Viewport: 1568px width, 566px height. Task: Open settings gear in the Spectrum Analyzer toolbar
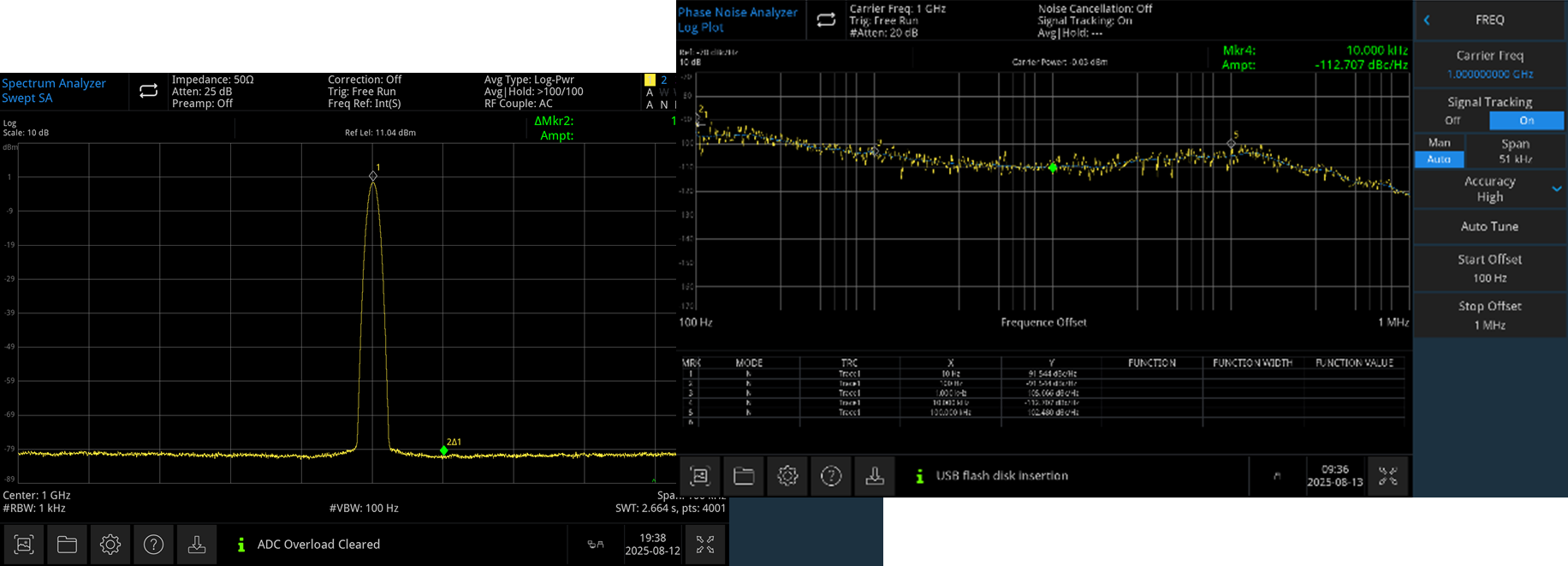pos(110,545)
